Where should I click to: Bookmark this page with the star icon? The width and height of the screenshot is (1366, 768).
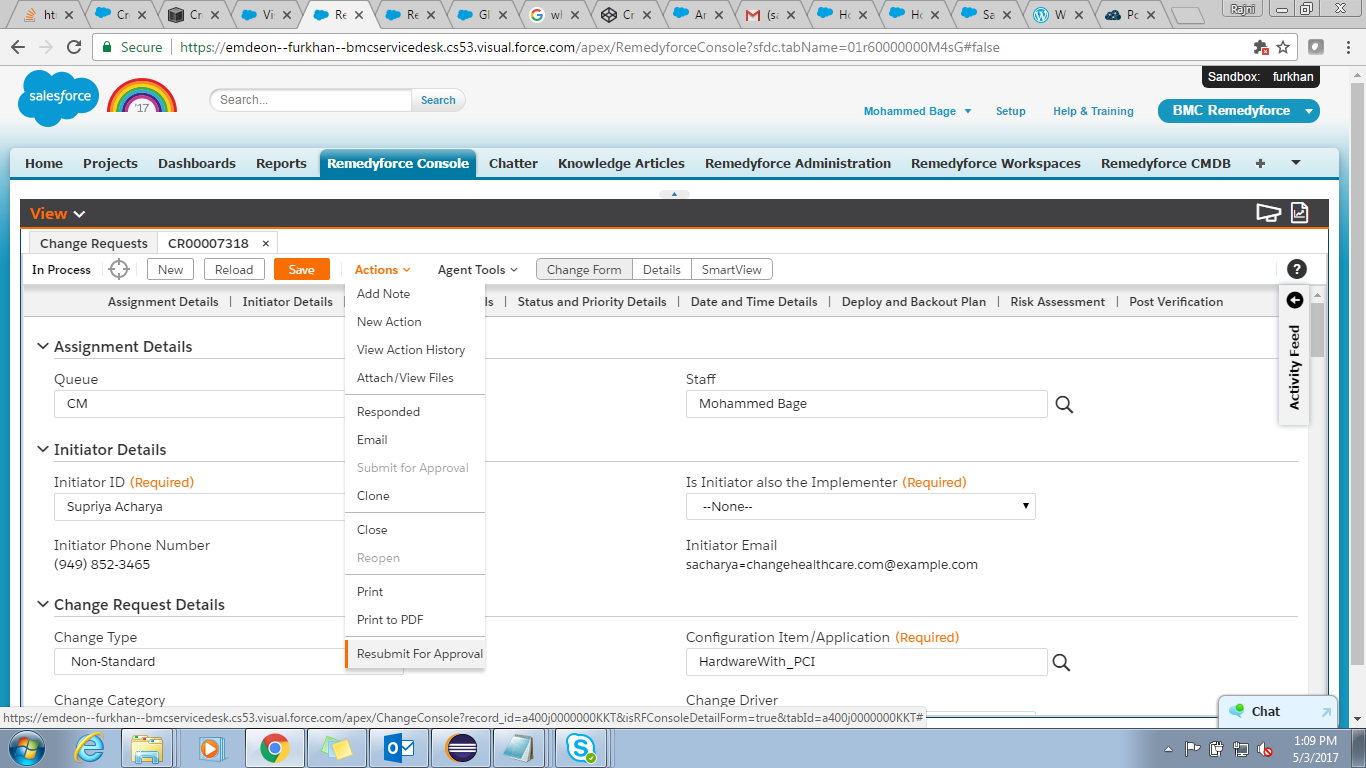click(1283, 47)
